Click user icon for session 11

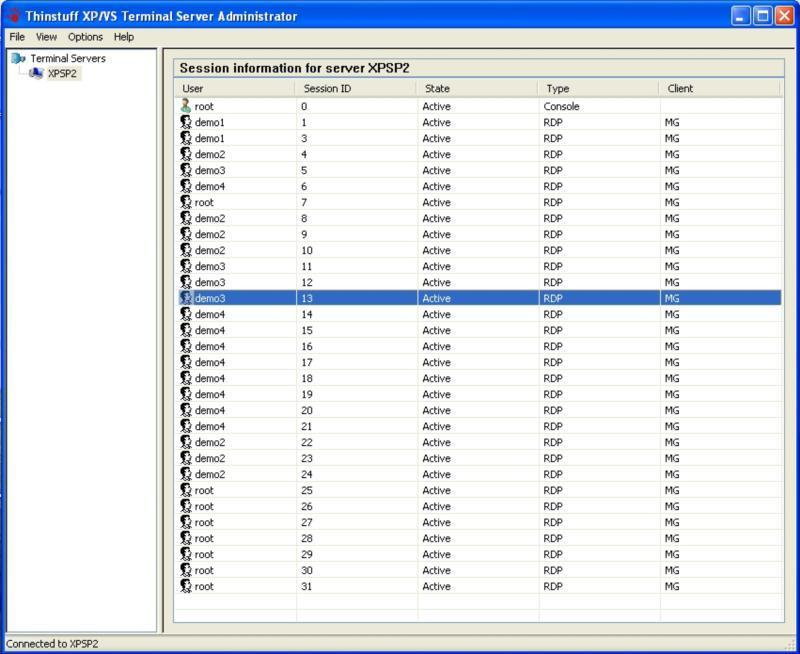[186, 266]
